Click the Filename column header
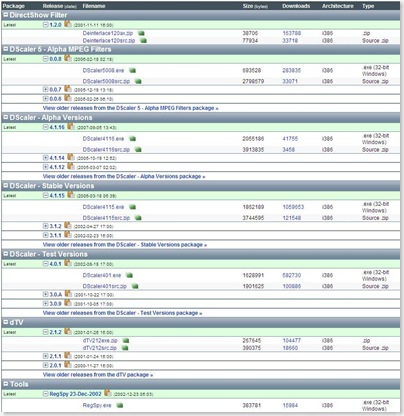 pos(94,6)
